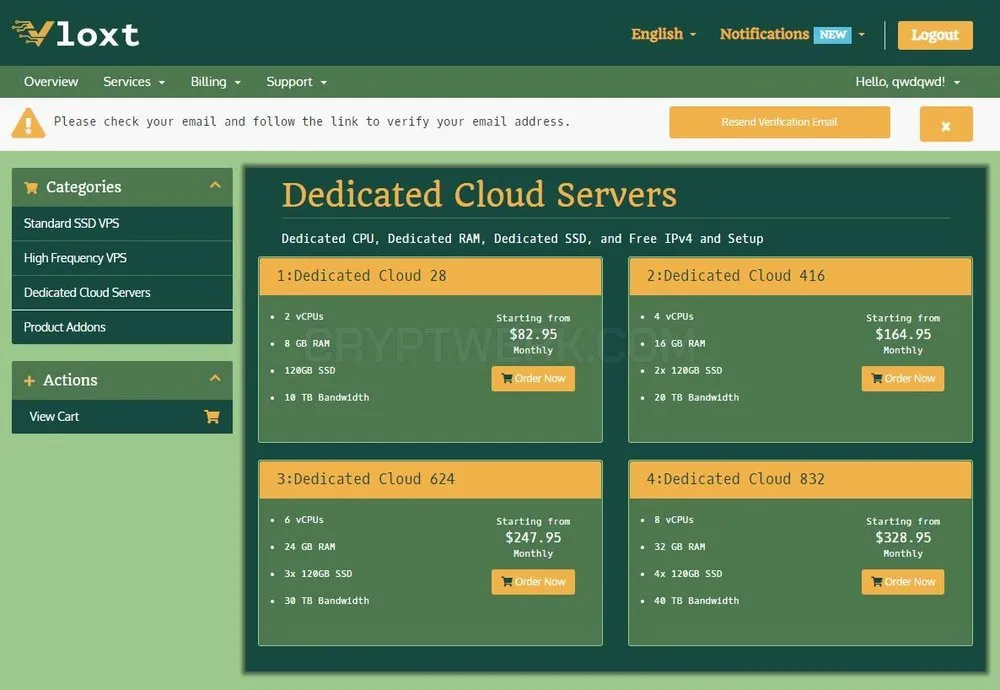Click the 10 TB Bandwidth text

327,397
